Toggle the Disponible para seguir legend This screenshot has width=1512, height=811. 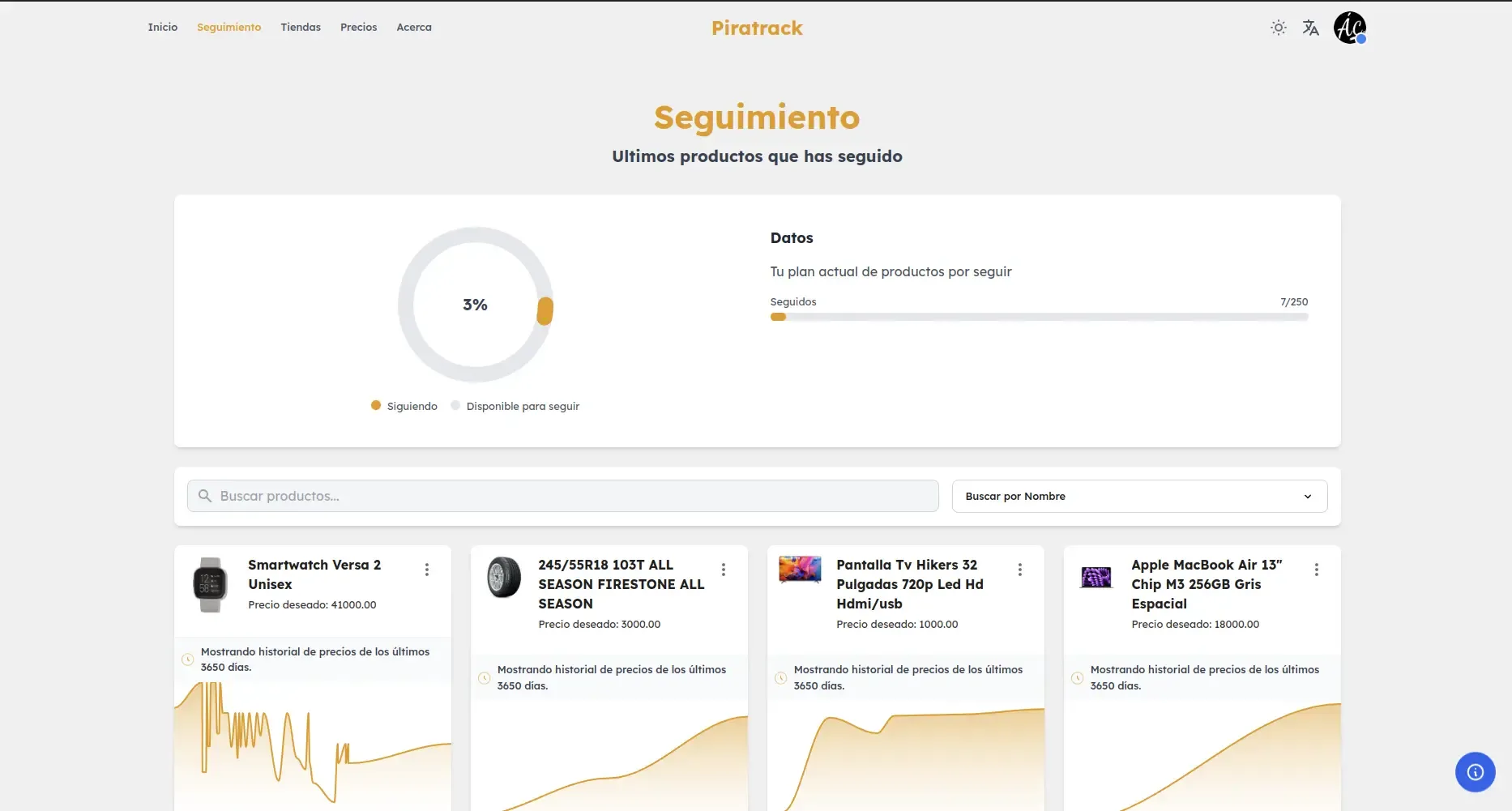tap(515, 406)
